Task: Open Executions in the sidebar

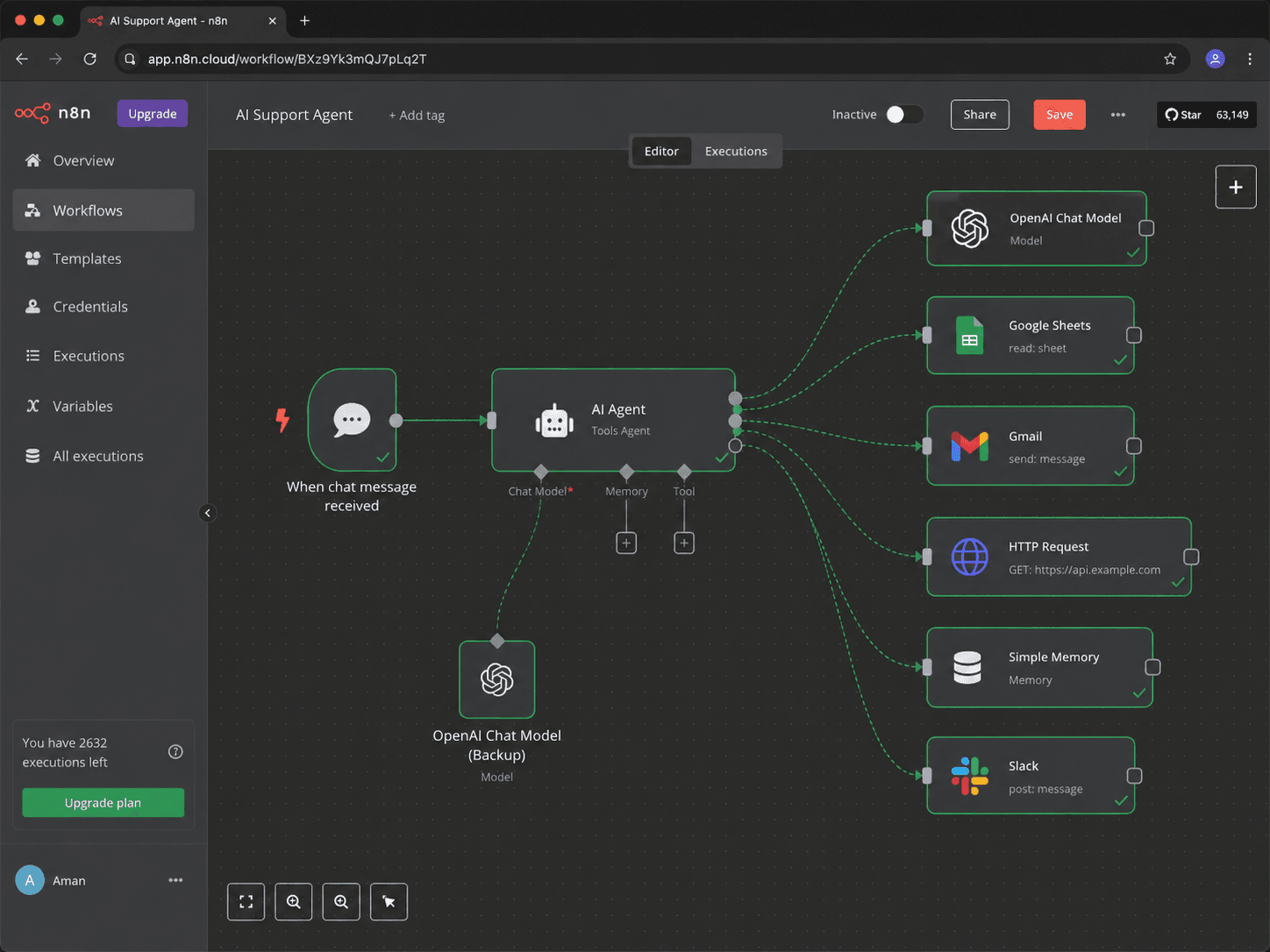Action: 103,356
